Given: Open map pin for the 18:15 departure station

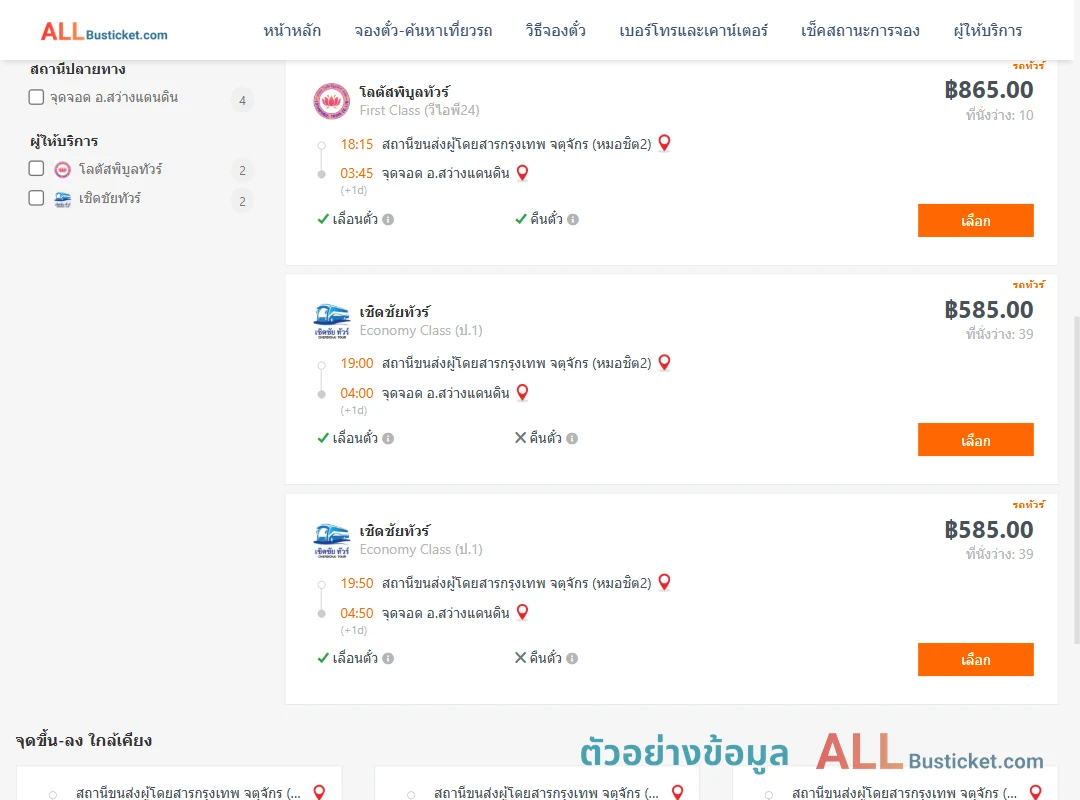Looking at the screenshot, I should (664, 143).
